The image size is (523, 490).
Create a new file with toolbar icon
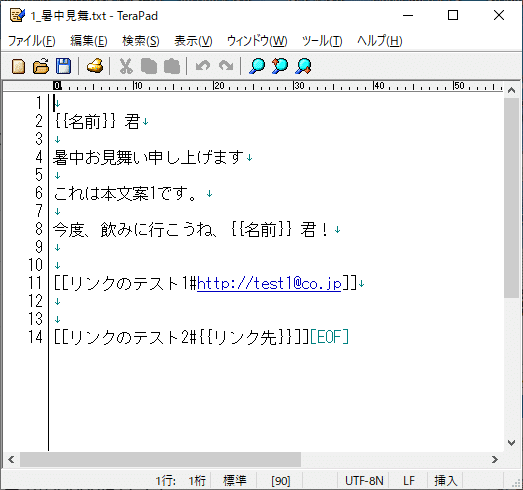coord(18,66)
